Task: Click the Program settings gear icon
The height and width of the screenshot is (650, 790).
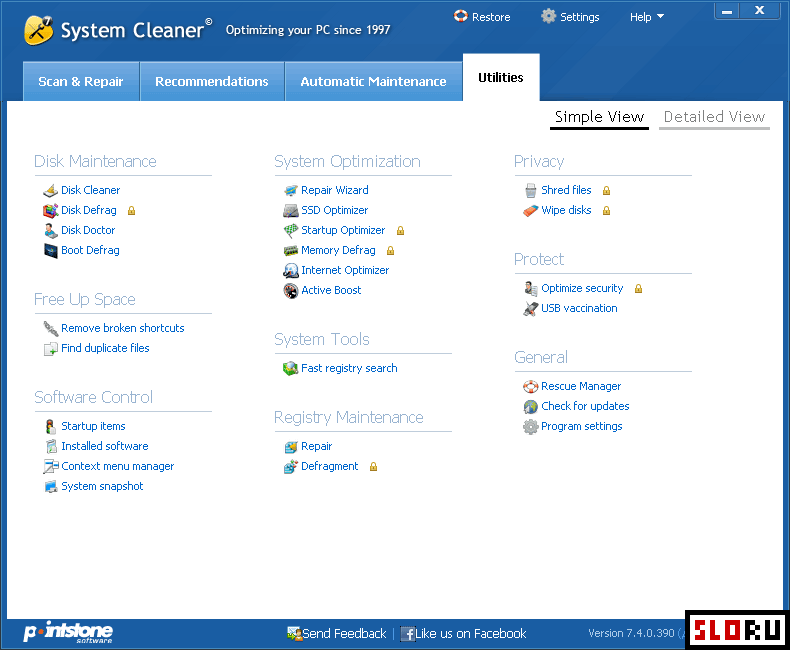Action: [531, 427]
